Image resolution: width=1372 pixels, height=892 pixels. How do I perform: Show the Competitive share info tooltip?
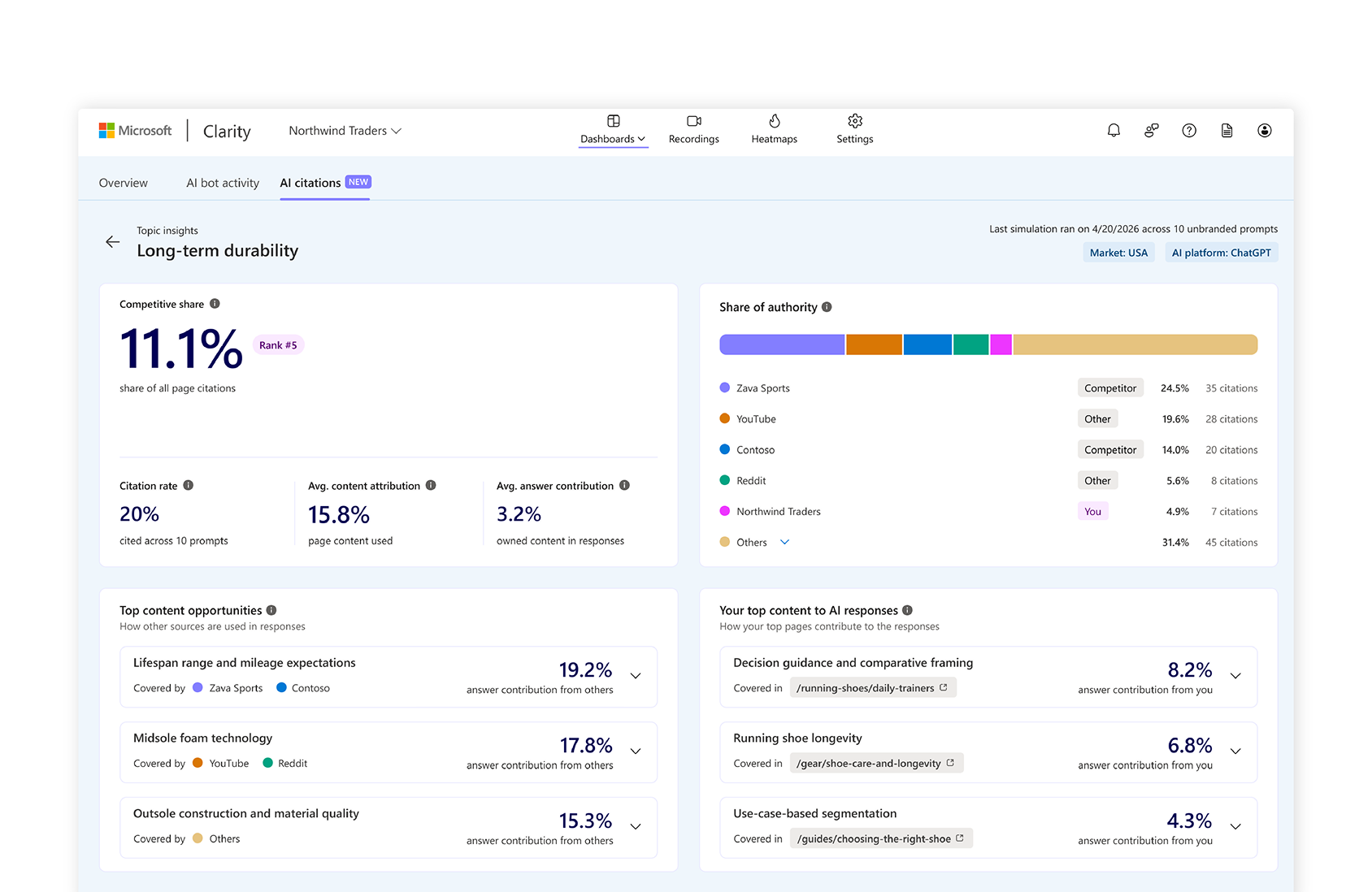point(215,304)
